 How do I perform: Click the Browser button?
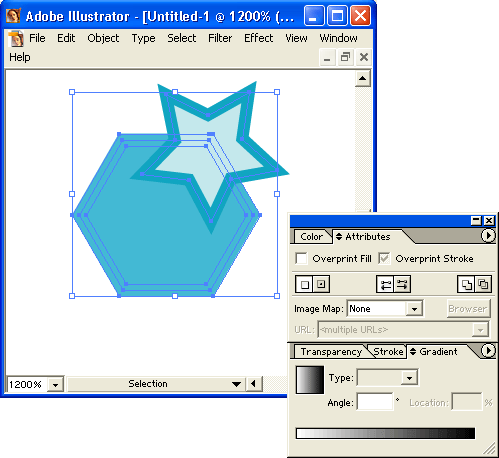[x=468, y=309]
